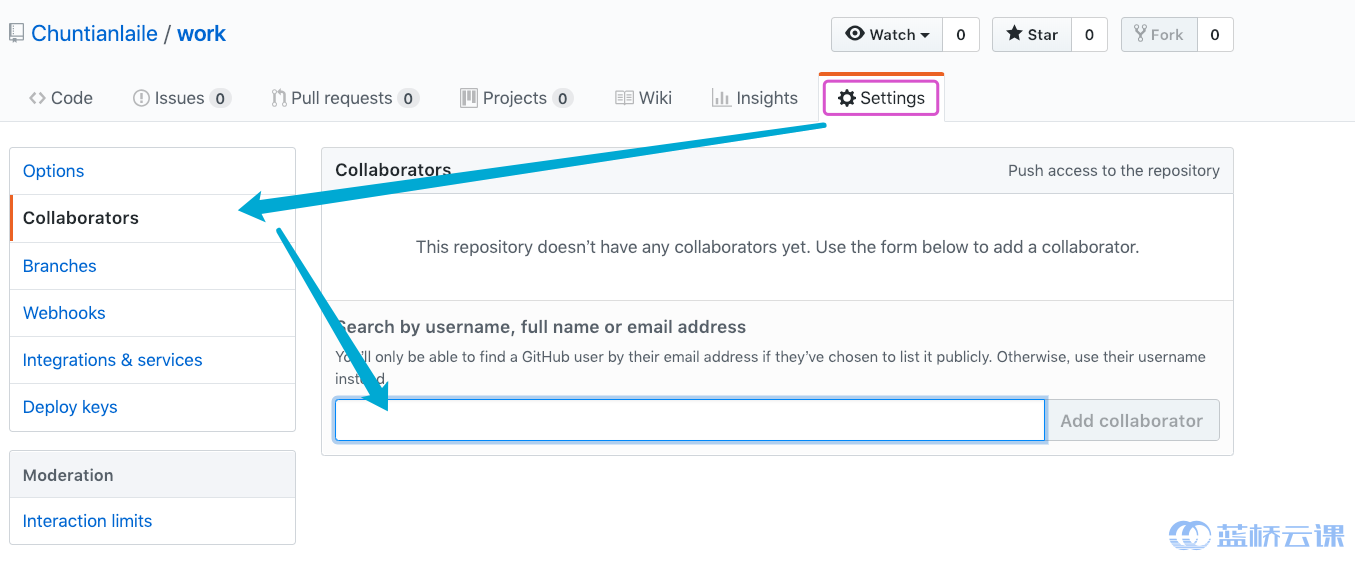Viewport: 1355px width, 566px height.
Task: Click the no-collaborators-yet message
Action: pos(777,247)
